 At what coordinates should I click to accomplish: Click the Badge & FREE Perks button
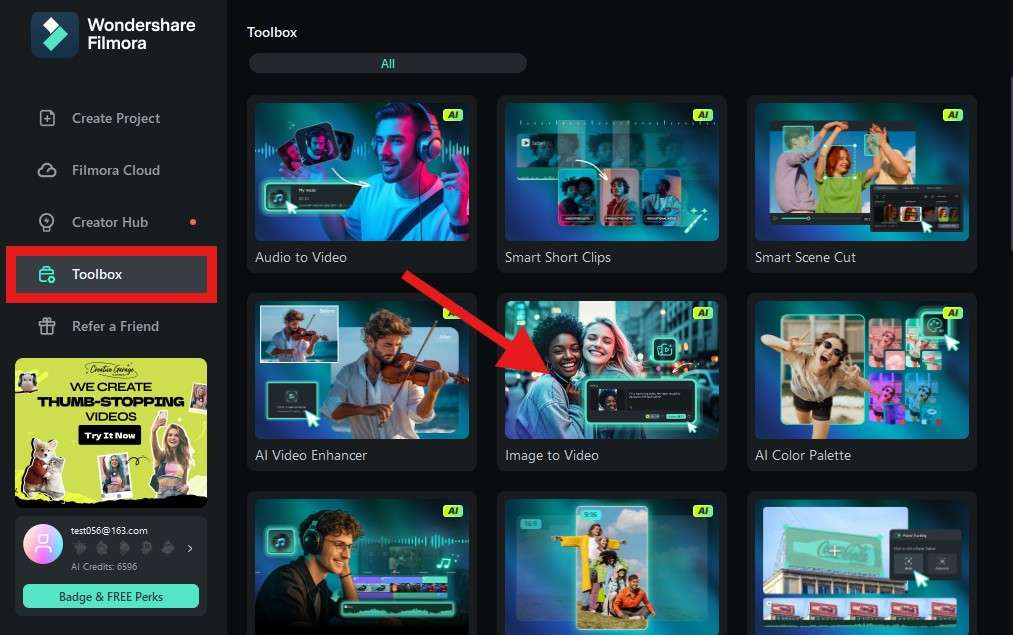click(x=111, y=596)
